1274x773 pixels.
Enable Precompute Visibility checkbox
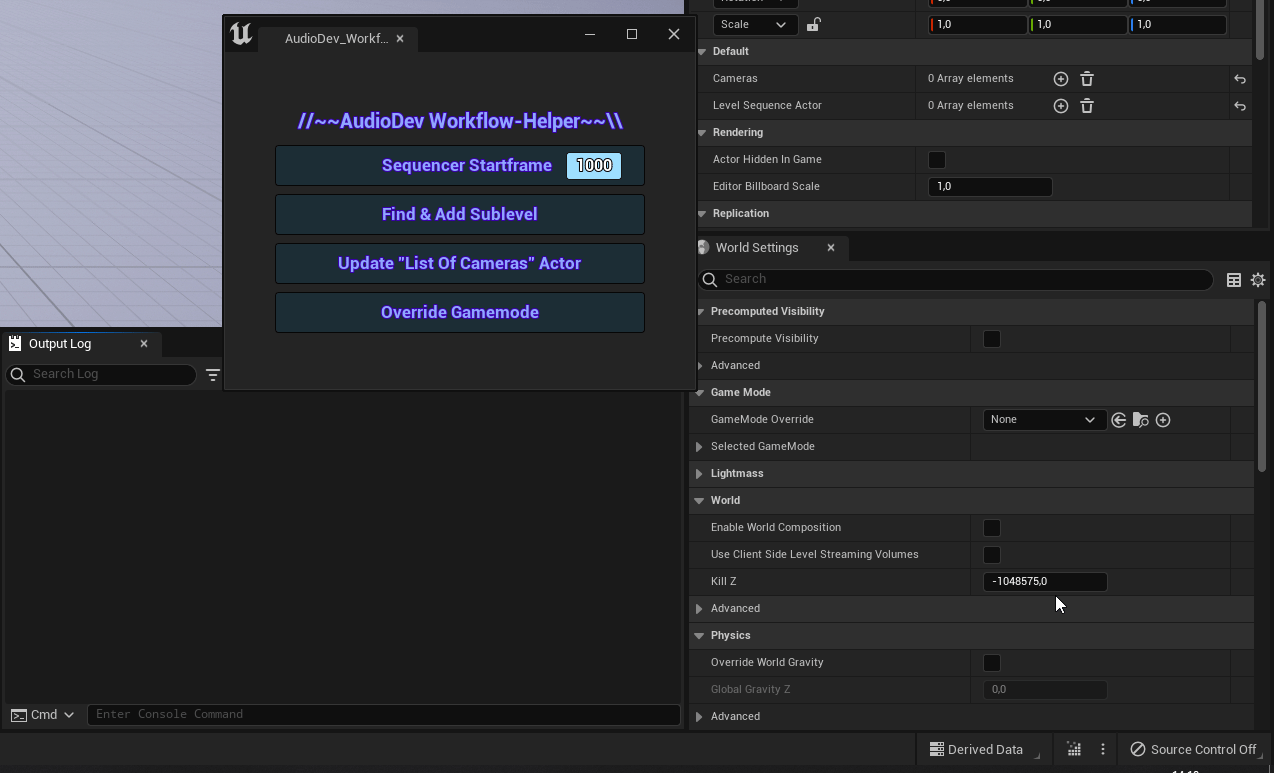pyautogui.click(x=992, y=339)
